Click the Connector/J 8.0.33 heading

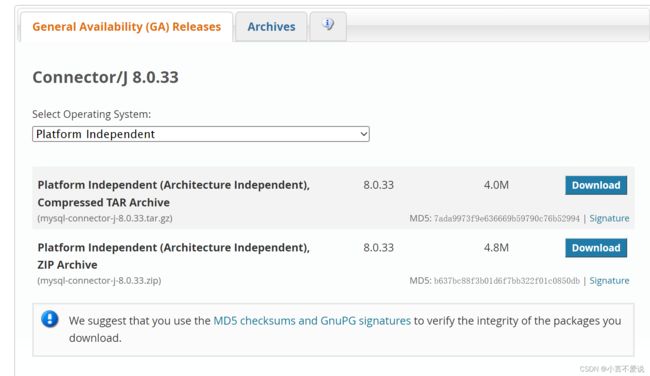tap(105, 77)
